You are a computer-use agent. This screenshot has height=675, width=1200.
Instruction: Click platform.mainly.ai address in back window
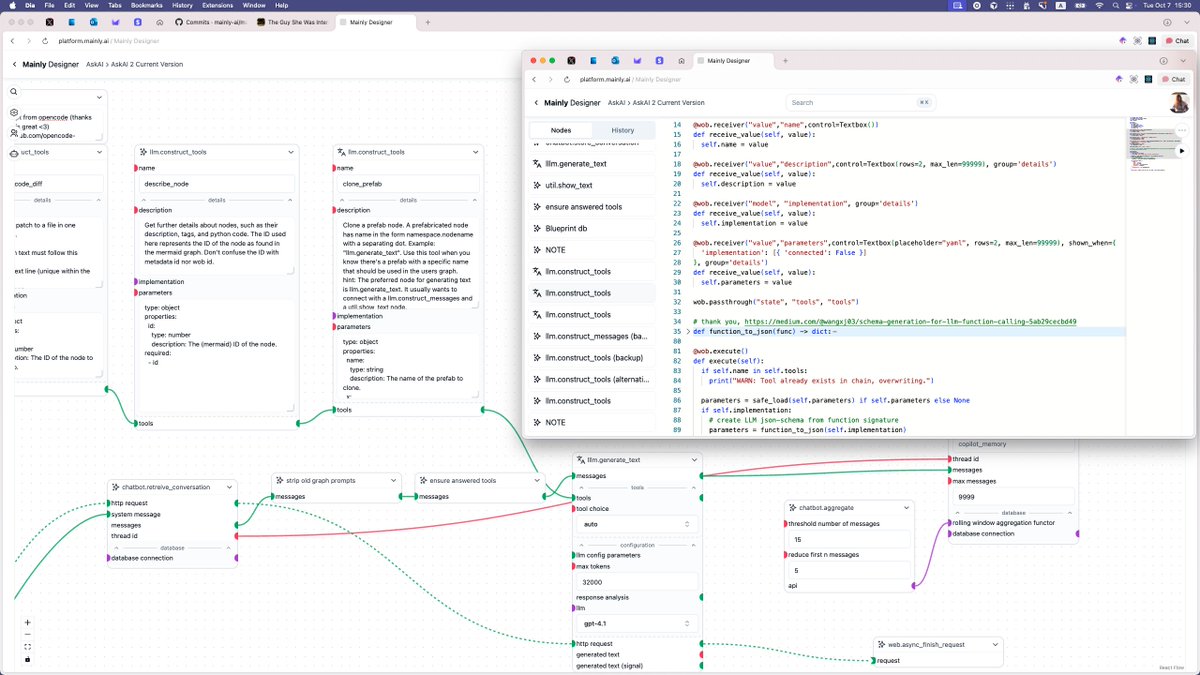pos(84,41)
